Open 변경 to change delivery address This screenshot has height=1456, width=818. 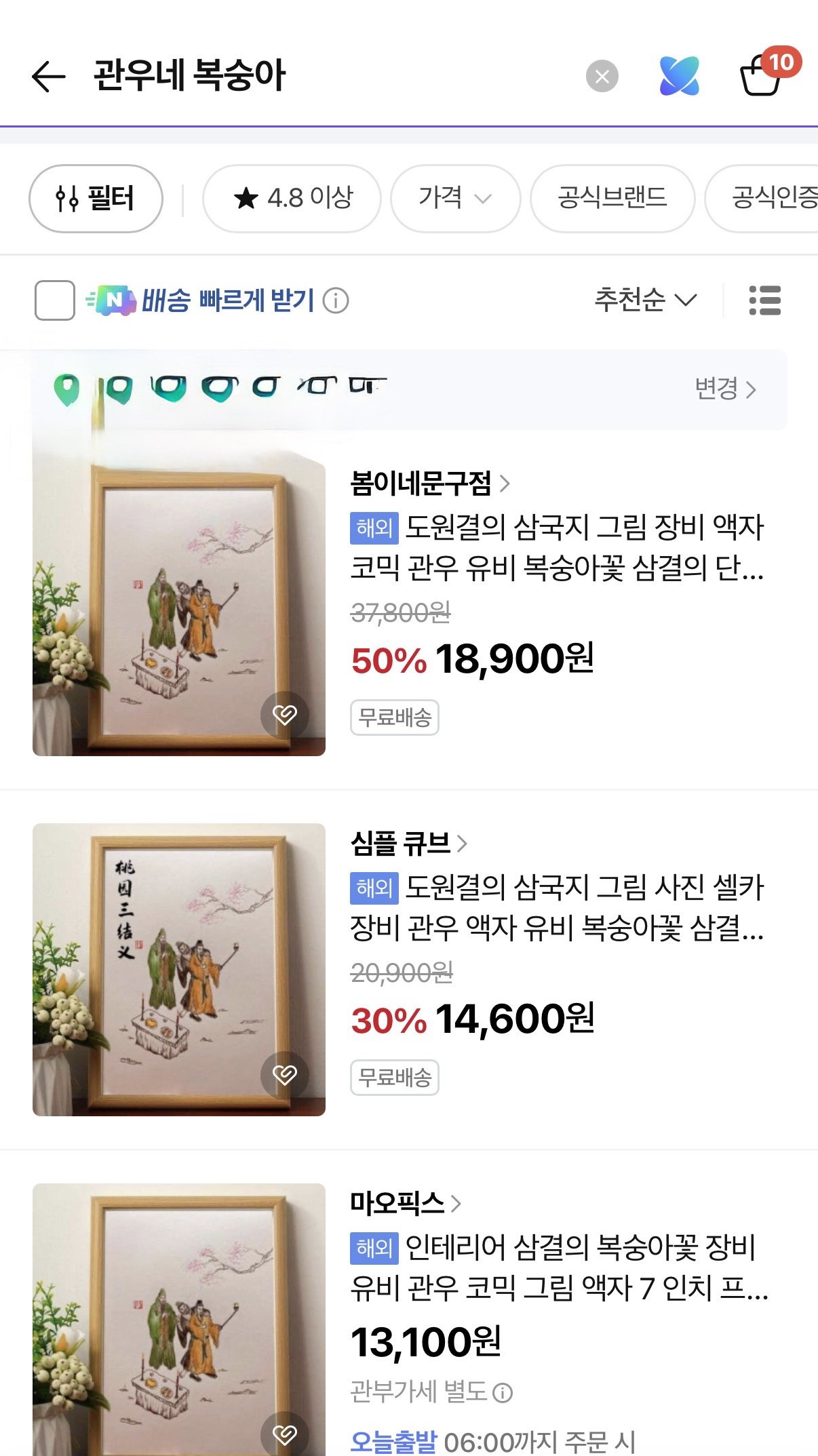pyautogui.click(x=725, y=389)
